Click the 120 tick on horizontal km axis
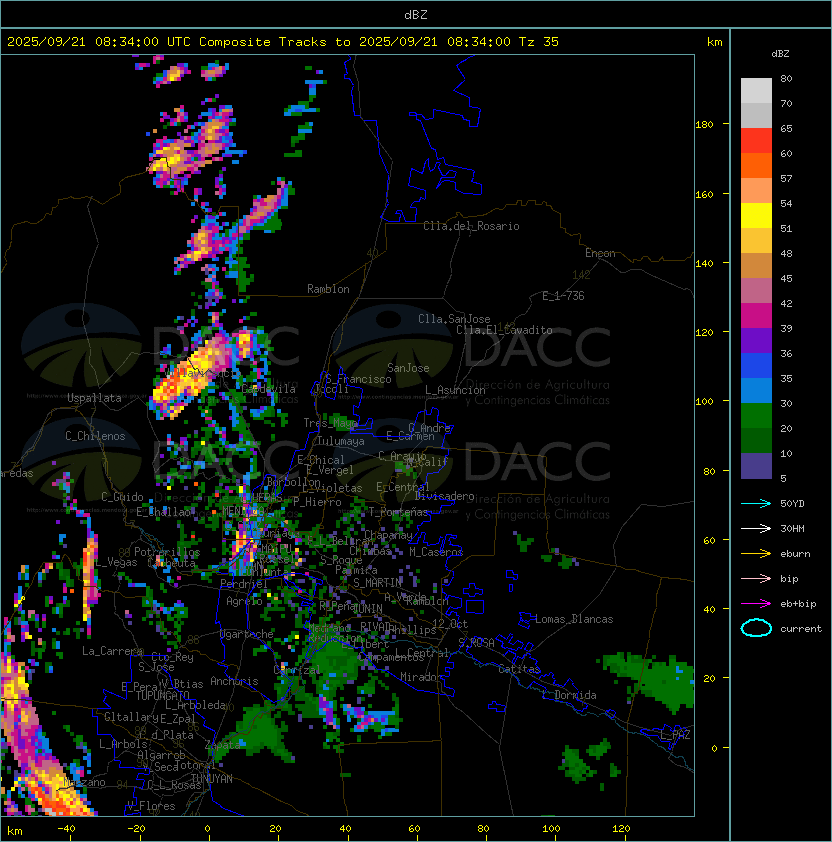The image size is (832, 842). click(x=621, y=829)
